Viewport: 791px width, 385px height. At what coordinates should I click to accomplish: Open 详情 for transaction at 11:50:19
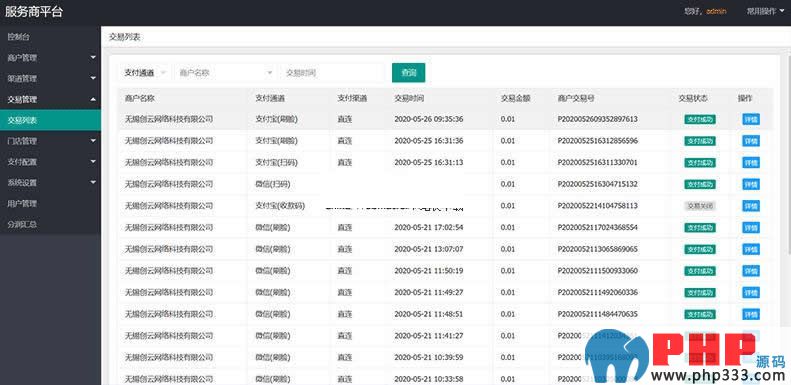coord(751,271)
